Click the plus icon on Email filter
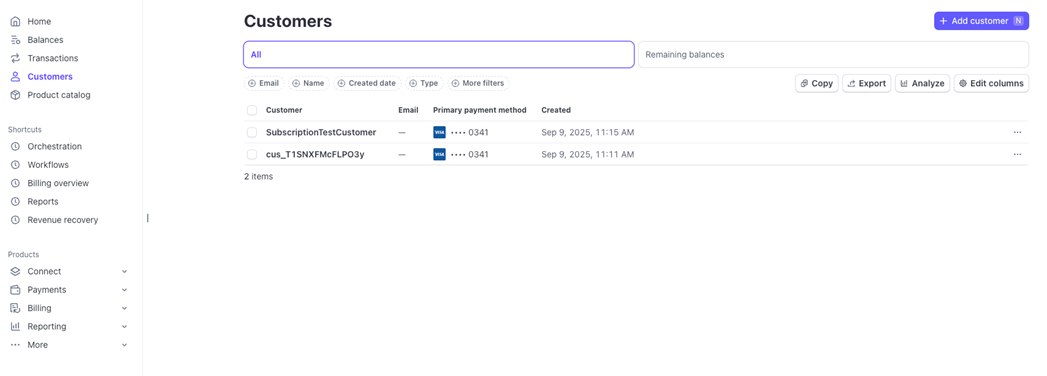This screenshot has height=376, width=1047. pyautogui.click(x=252, y=83)
